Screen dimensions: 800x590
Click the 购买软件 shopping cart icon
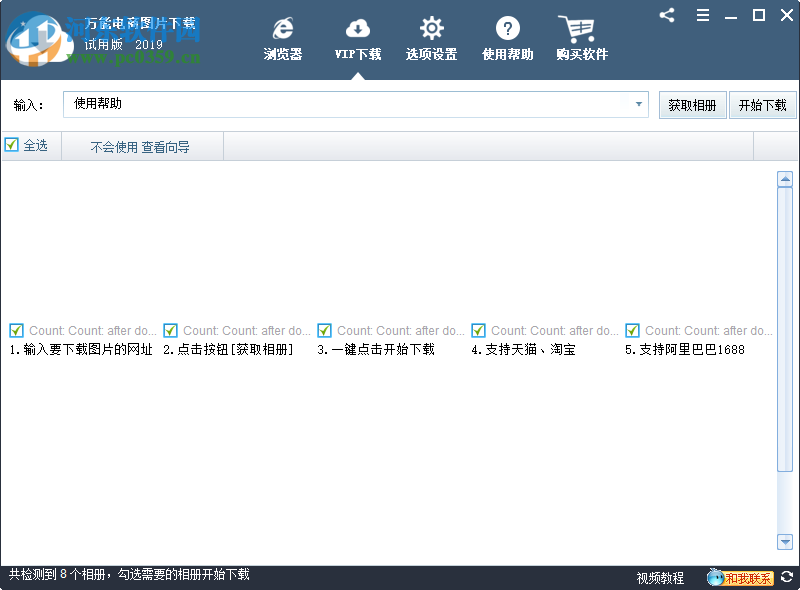click(x=577, y=29)
